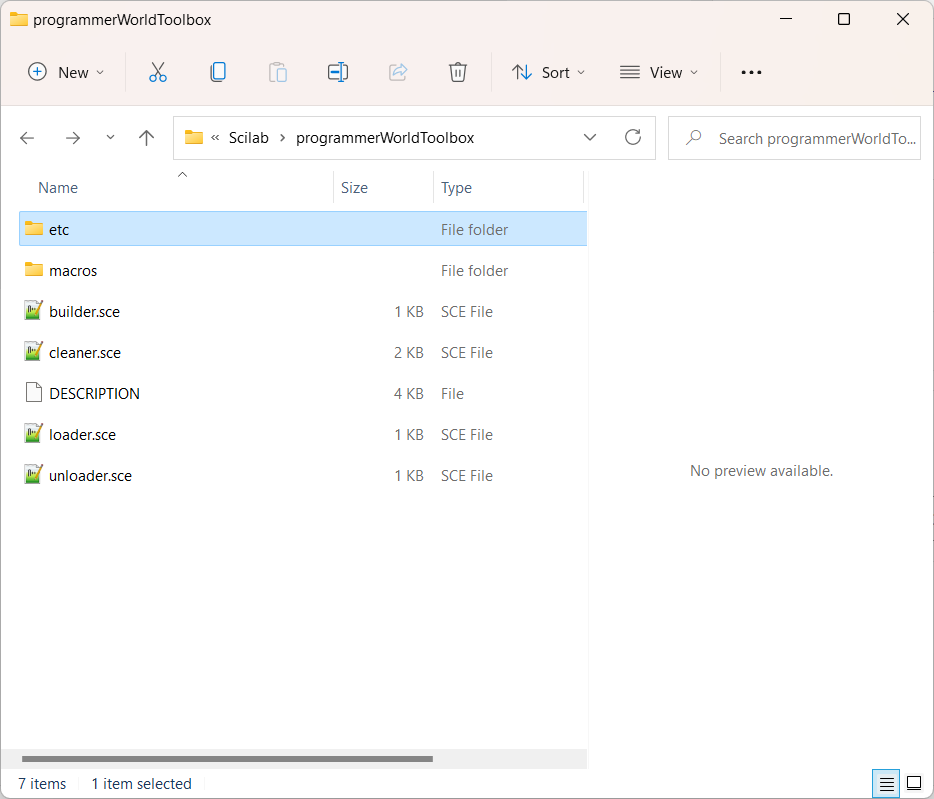
Task: Click the folder icon in address bar
Action: (194, 138)
